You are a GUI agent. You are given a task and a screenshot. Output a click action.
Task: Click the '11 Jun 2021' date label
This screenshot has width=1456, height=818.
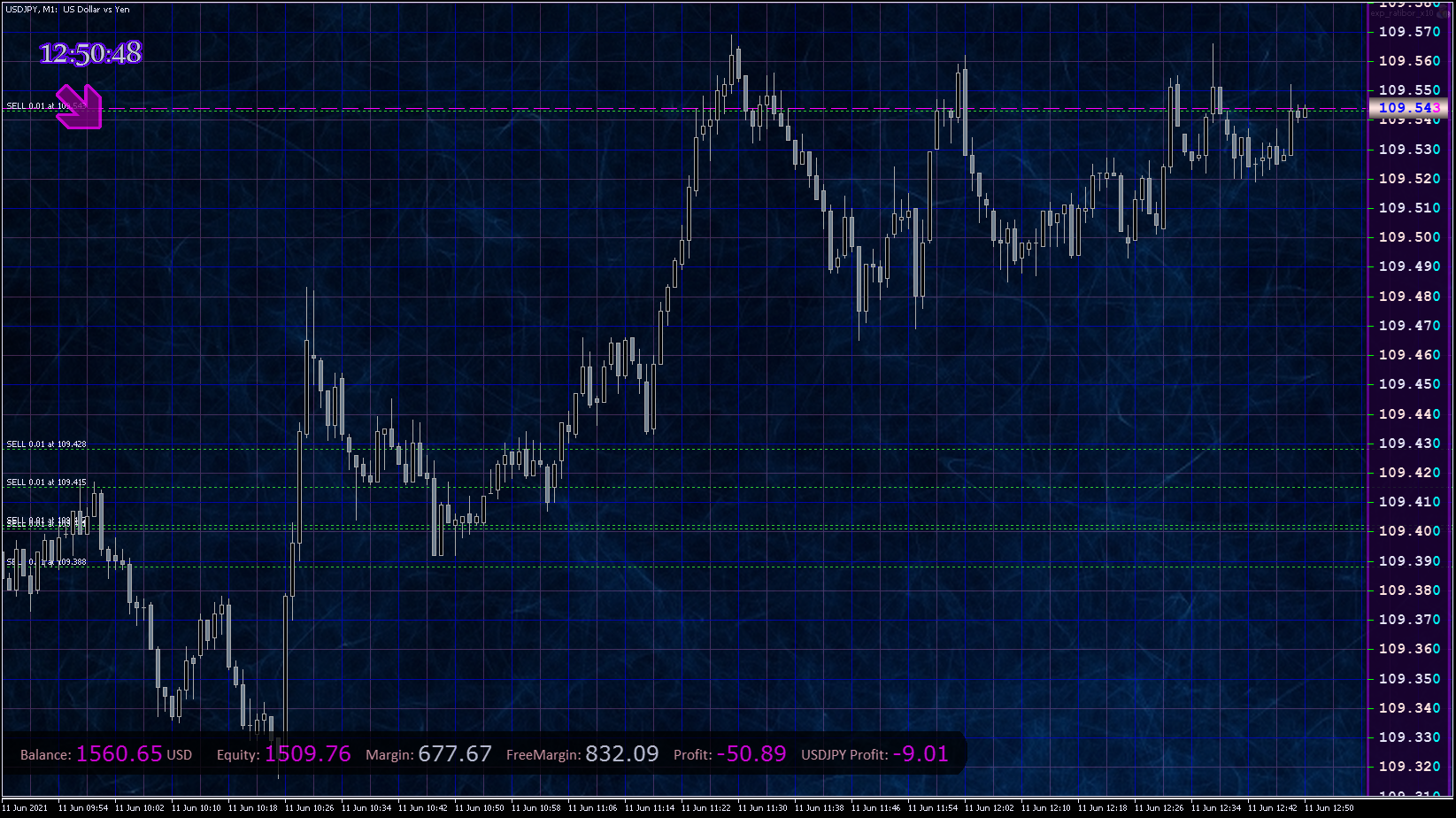(26, 807)
